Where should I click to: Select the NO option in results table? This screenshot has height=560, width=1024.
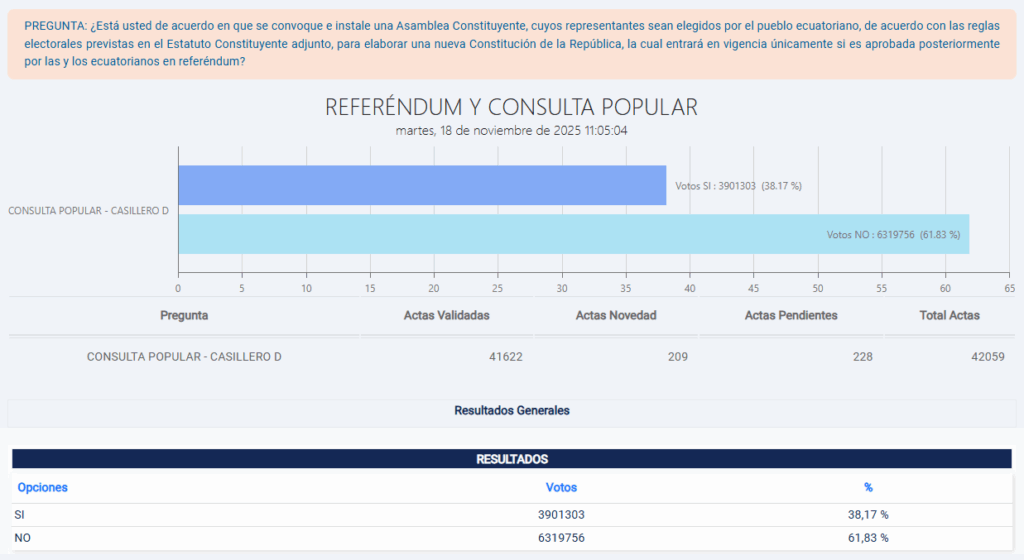[x=22, y=537]
